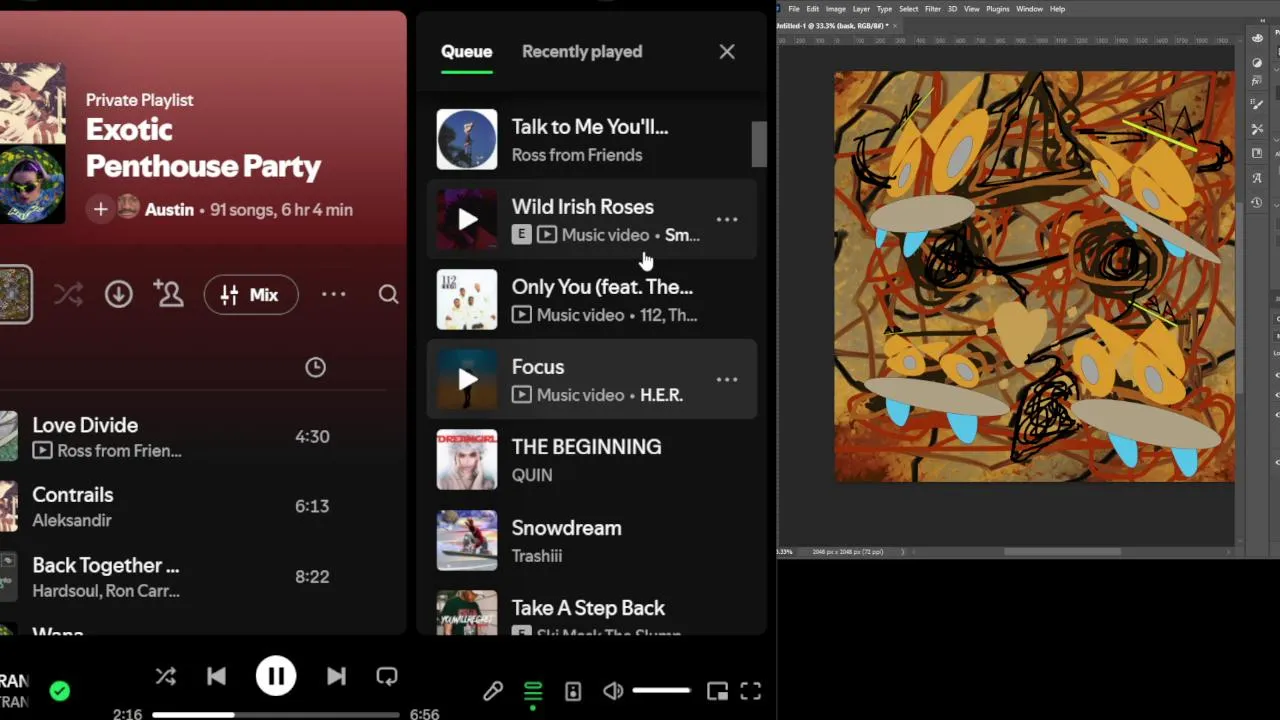Mute the volume speaker icon

[613, 691]
